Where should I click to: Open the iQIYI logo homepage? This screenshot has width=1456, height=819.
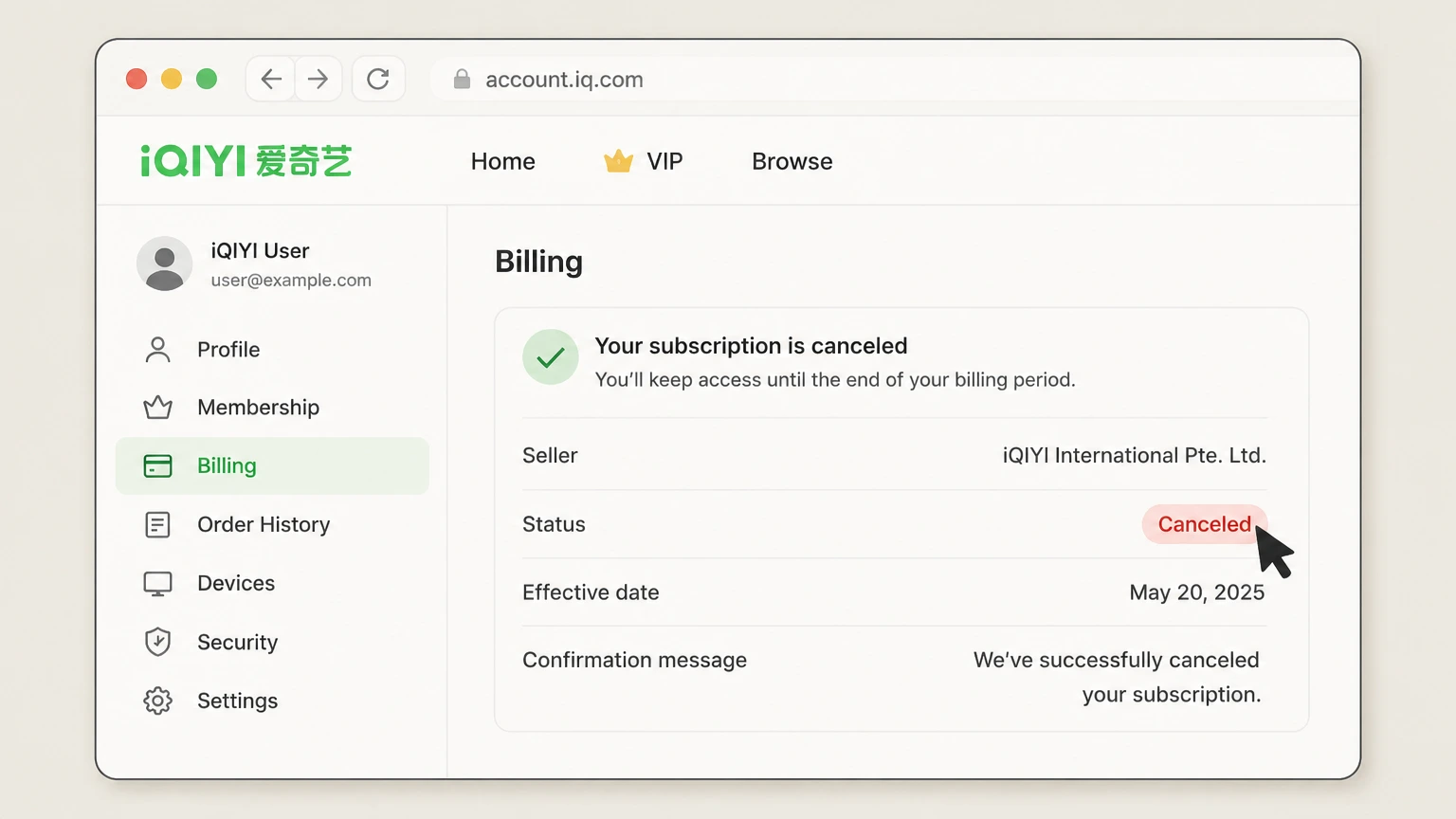(246, 161)
